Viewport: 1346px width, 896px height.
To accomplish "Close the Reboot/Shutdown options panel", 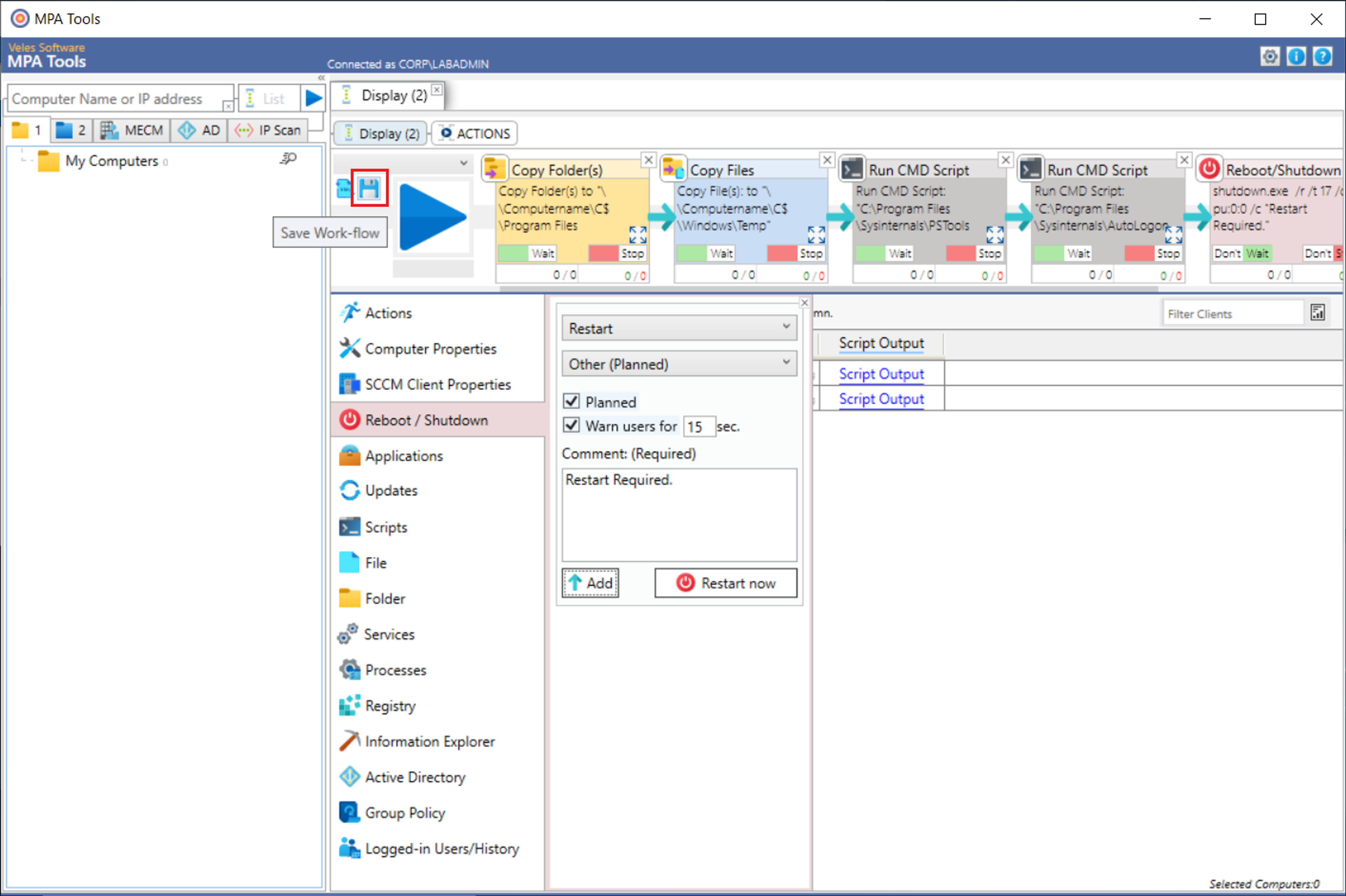I will tap(804, 302).
